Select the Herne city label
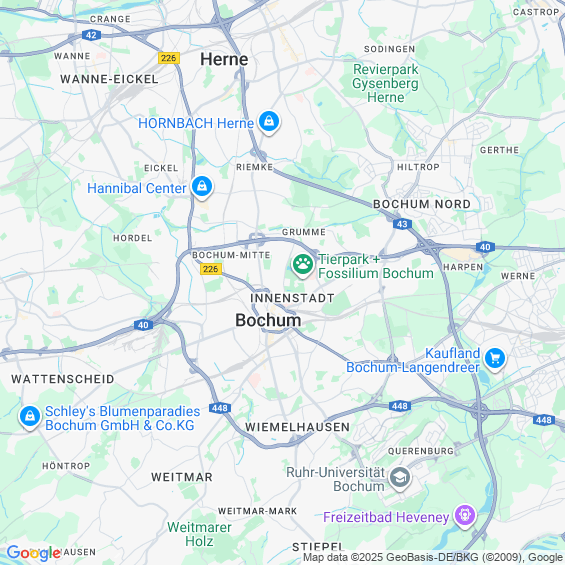This screenshot has width=565, height=565. pos(224,59)
